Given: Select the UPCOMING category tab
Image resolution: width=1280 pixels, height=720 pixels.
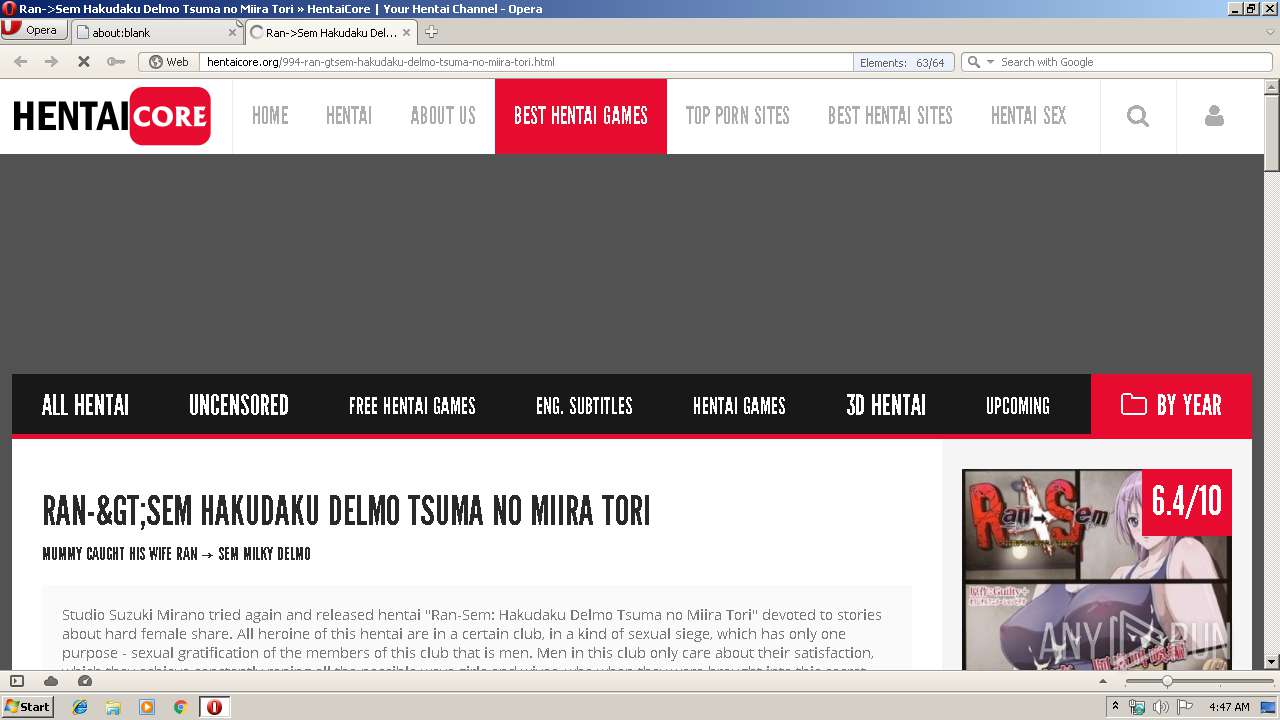Looking at the screenshot, I should [1018, 405].
